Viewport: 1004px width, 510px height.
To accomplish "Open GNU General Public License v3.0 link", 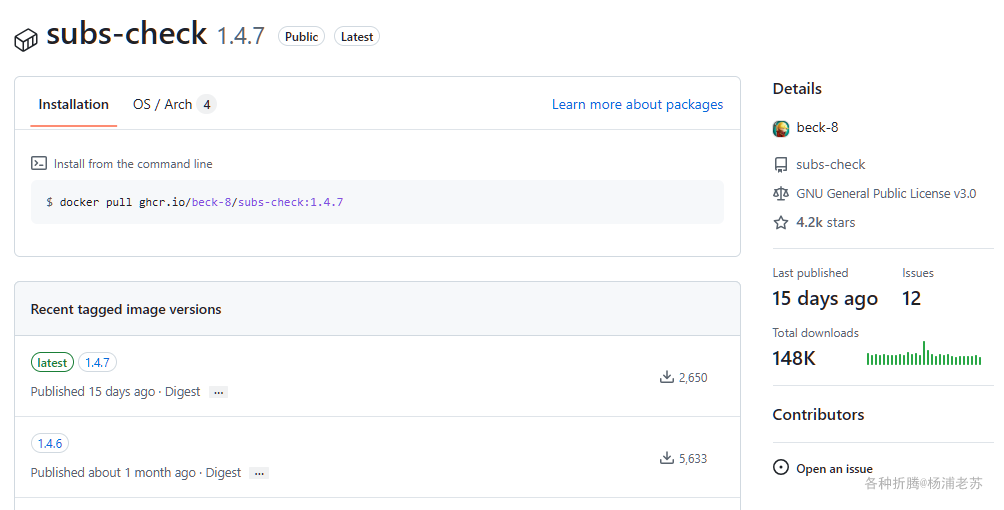I will coord(886,194).
